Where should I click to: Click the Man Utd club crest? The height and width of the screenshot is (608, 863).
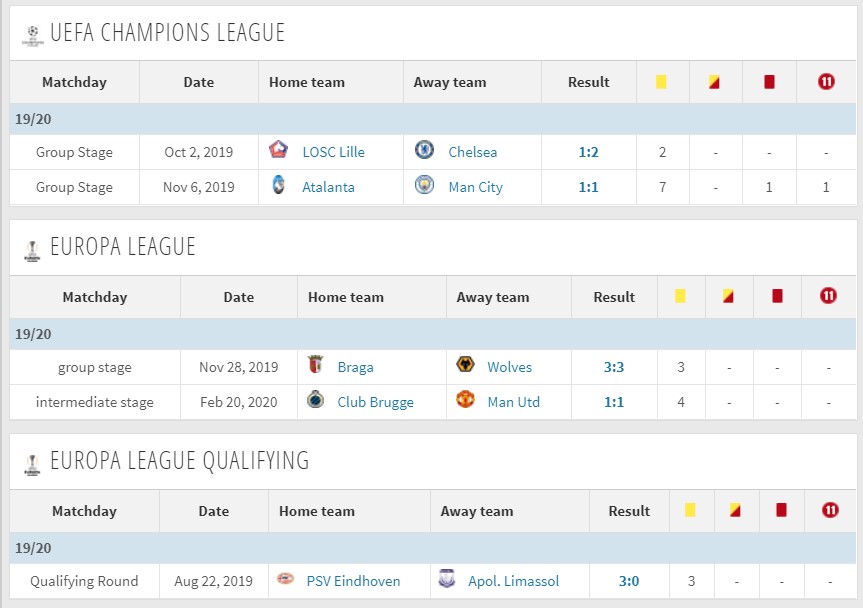[x=466, y=399]
